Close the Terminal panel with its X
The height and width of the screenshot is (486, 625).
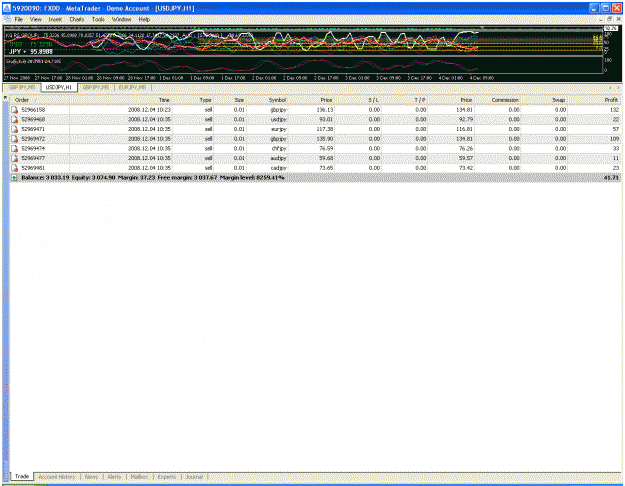click(x=5, y=97)
